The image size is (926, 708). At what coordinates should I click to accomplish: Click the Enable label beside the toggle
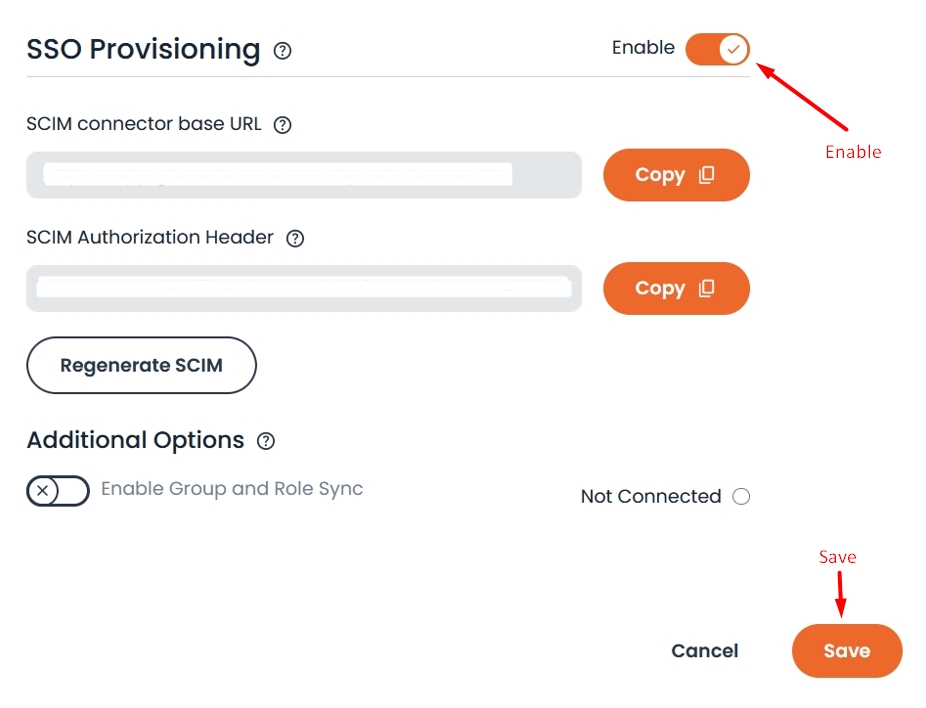(x=644, y=47)
